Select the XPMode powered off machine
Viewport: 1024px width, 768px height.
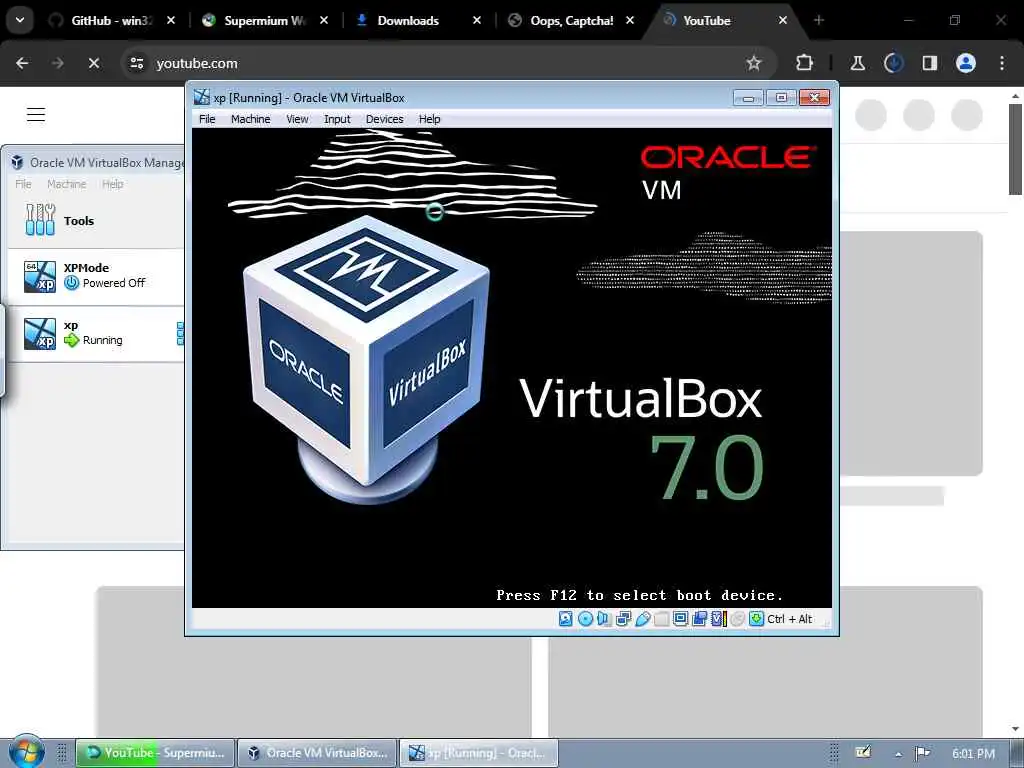tap(97, 276)
